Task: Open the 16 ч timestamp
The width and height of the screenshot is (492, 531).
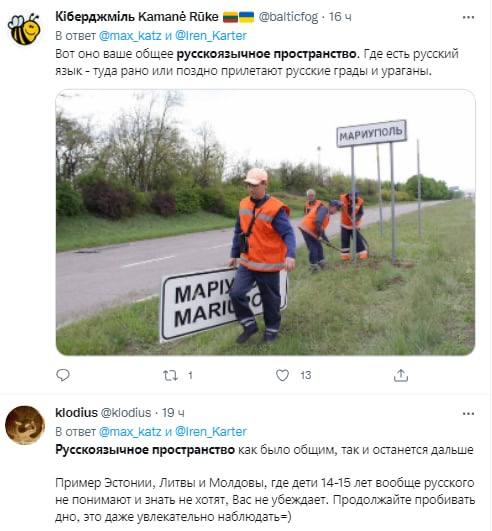Action: click(x=340, y=17)
